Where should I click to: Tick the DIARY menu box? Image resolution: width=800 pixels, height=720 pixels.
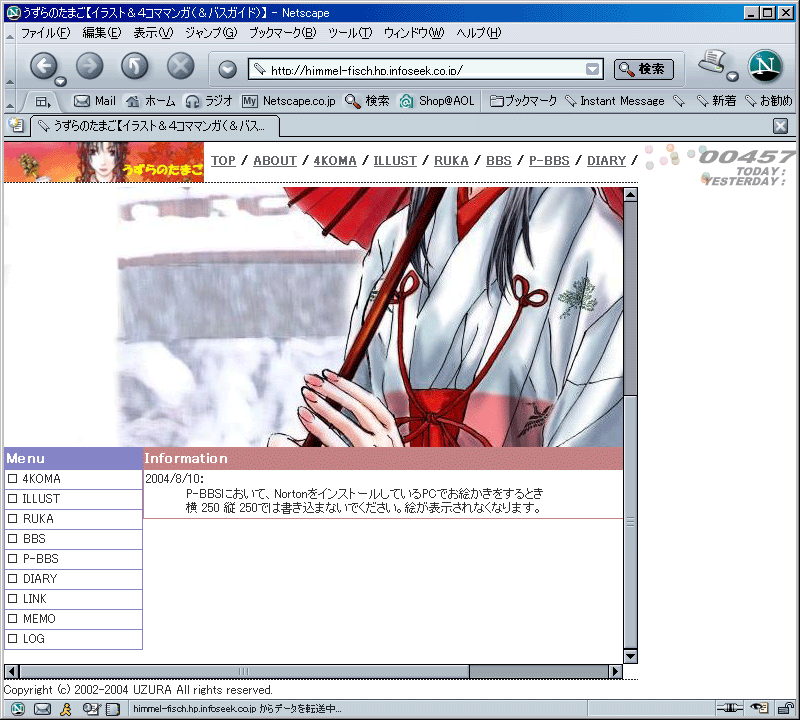click(x=13, y=579)
